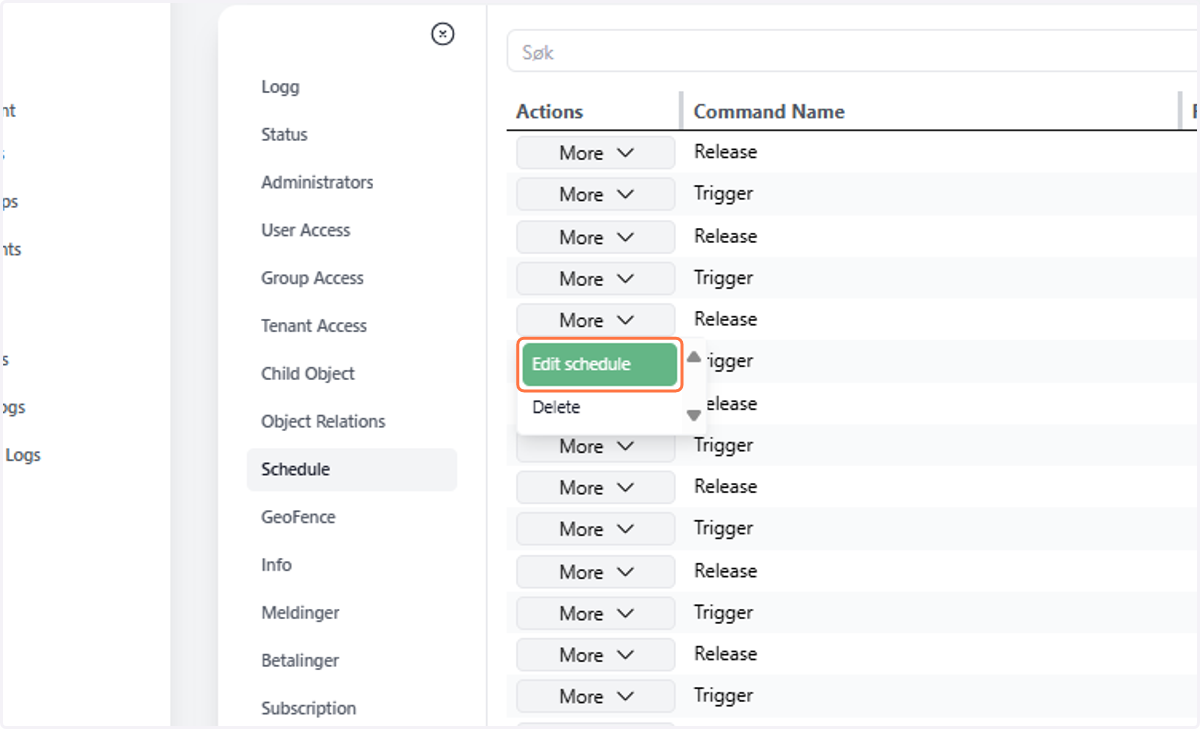Open the Betalinger section
The image size is (1200, 729).
[300, 660]
